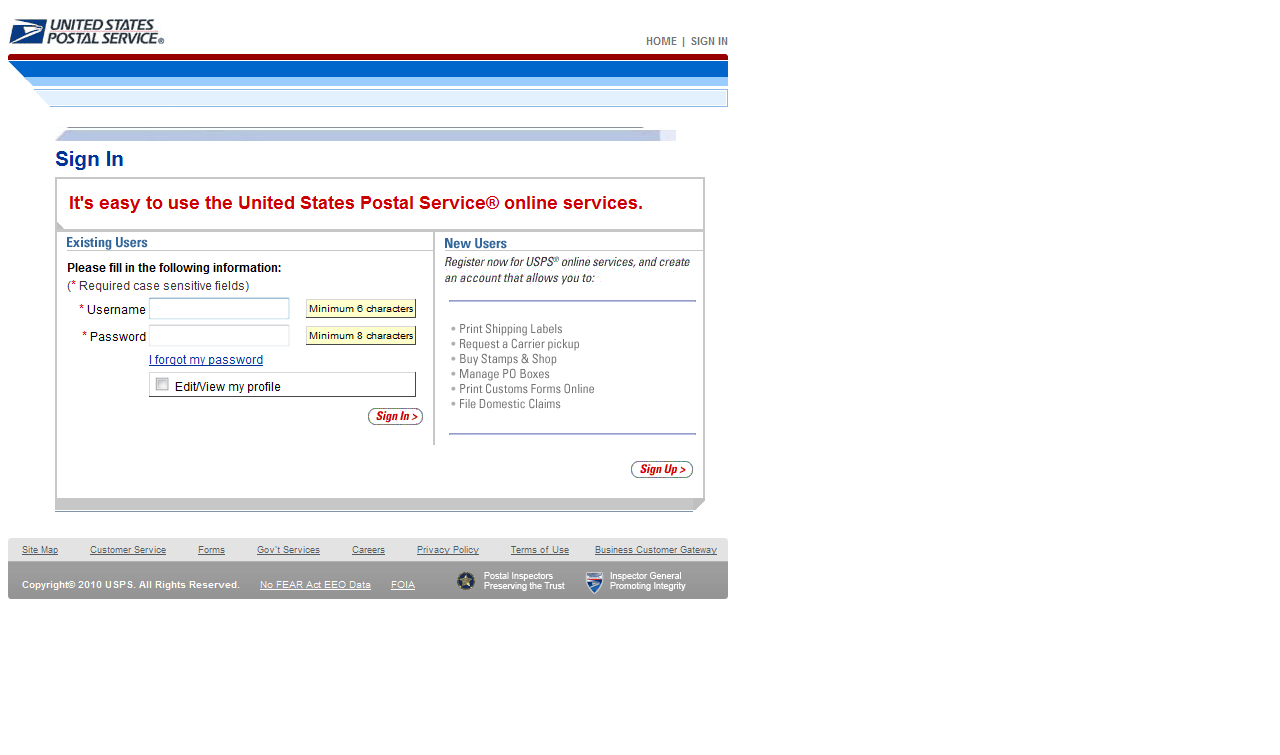This screenshot has width=1280, height=755.
Task: Open the FOIA link
Action: (402, 584)
